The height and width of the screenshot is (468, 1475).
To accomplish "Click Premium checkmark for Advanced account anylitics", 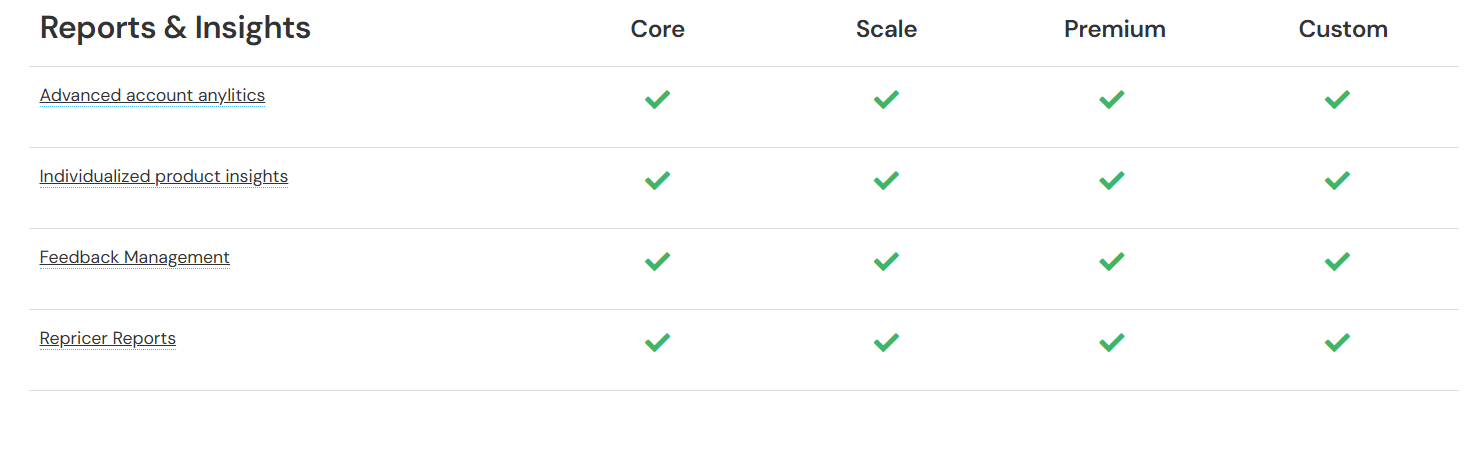I will tap(1112, 100).
